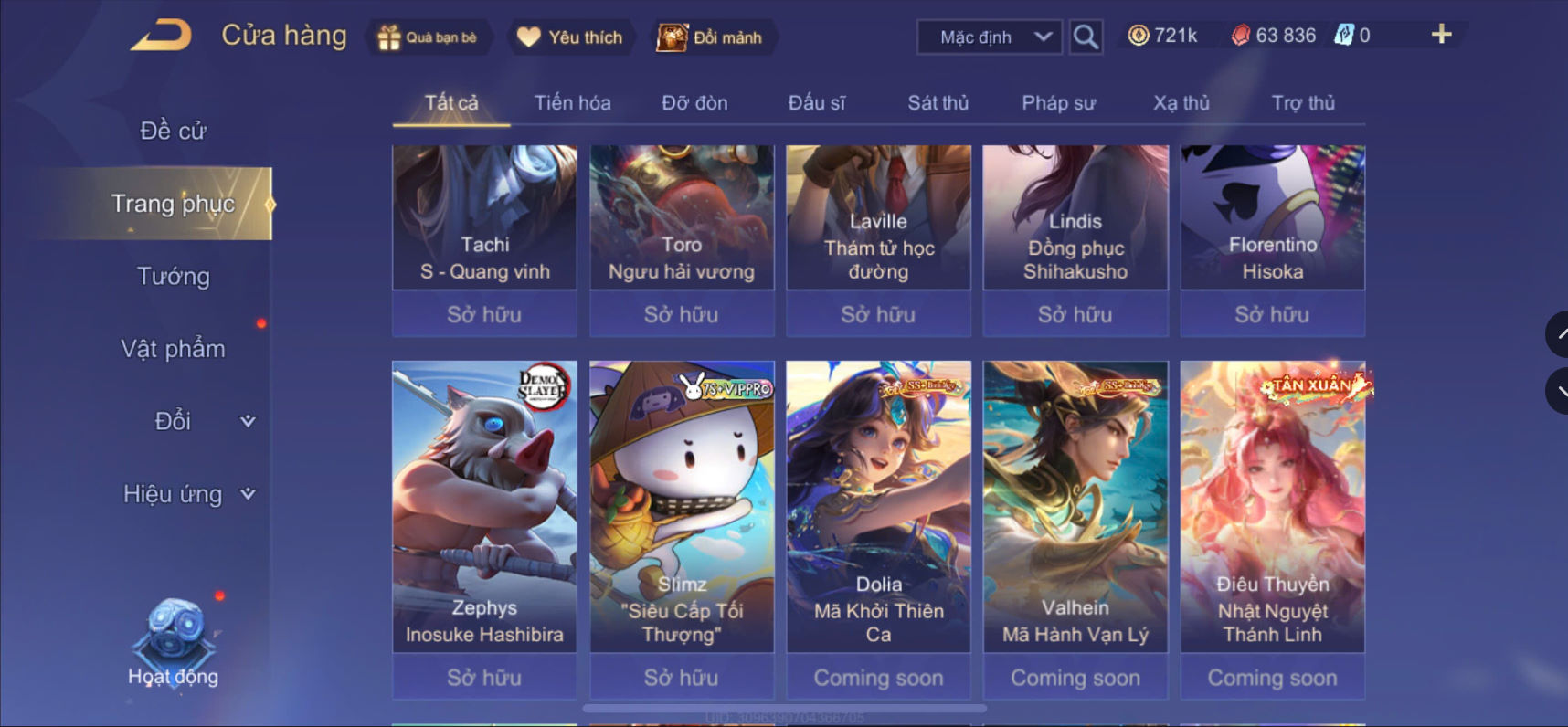The width and height of the screenshot is (1568, 727).
Task: Click Sở hữu under Zephys Inosuke skin
Action: coord(484,678)
